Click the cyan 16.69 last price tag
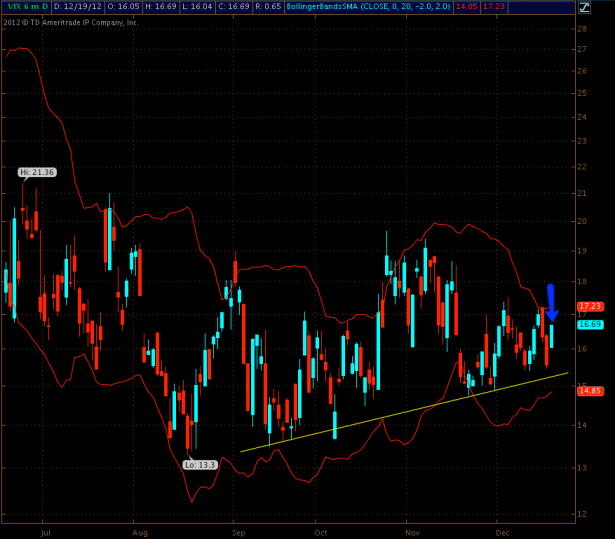This screenshot has width=615, height=539. point(590,324)
